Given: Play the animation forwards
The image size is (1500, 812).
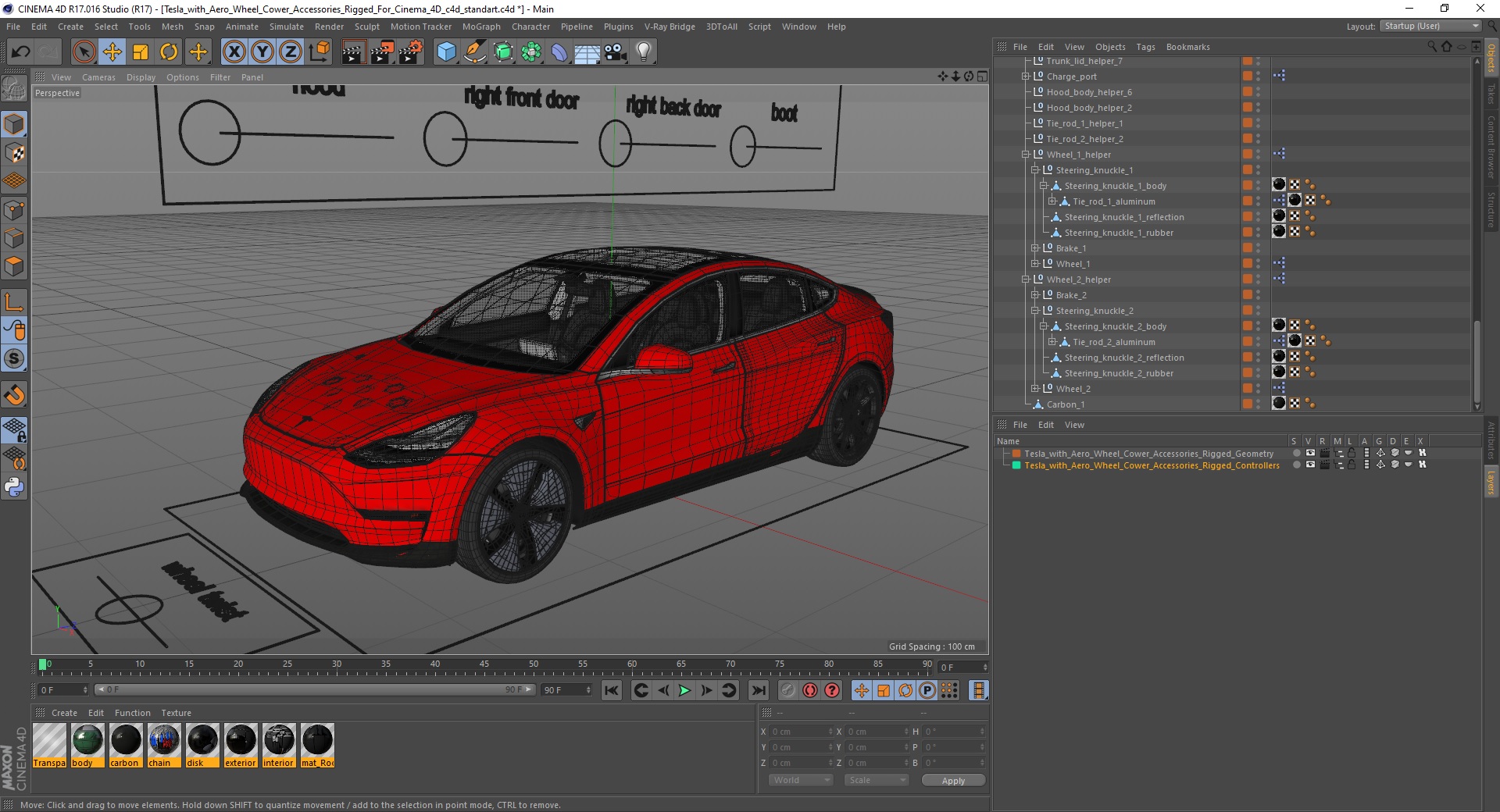Looking at the screenshot, I should (x=684, y=690).
